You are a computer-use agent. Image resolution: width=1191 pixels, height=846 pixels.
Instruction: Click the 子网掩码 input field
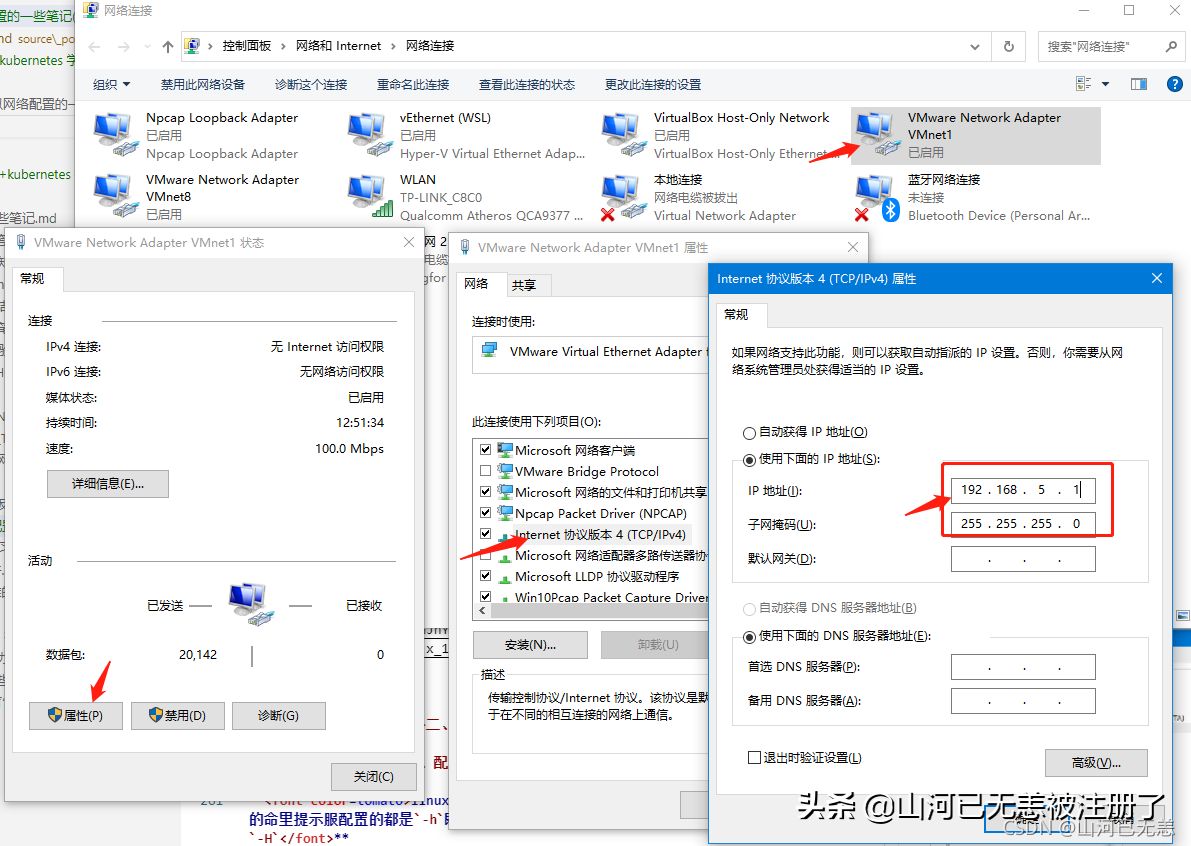1023,524
